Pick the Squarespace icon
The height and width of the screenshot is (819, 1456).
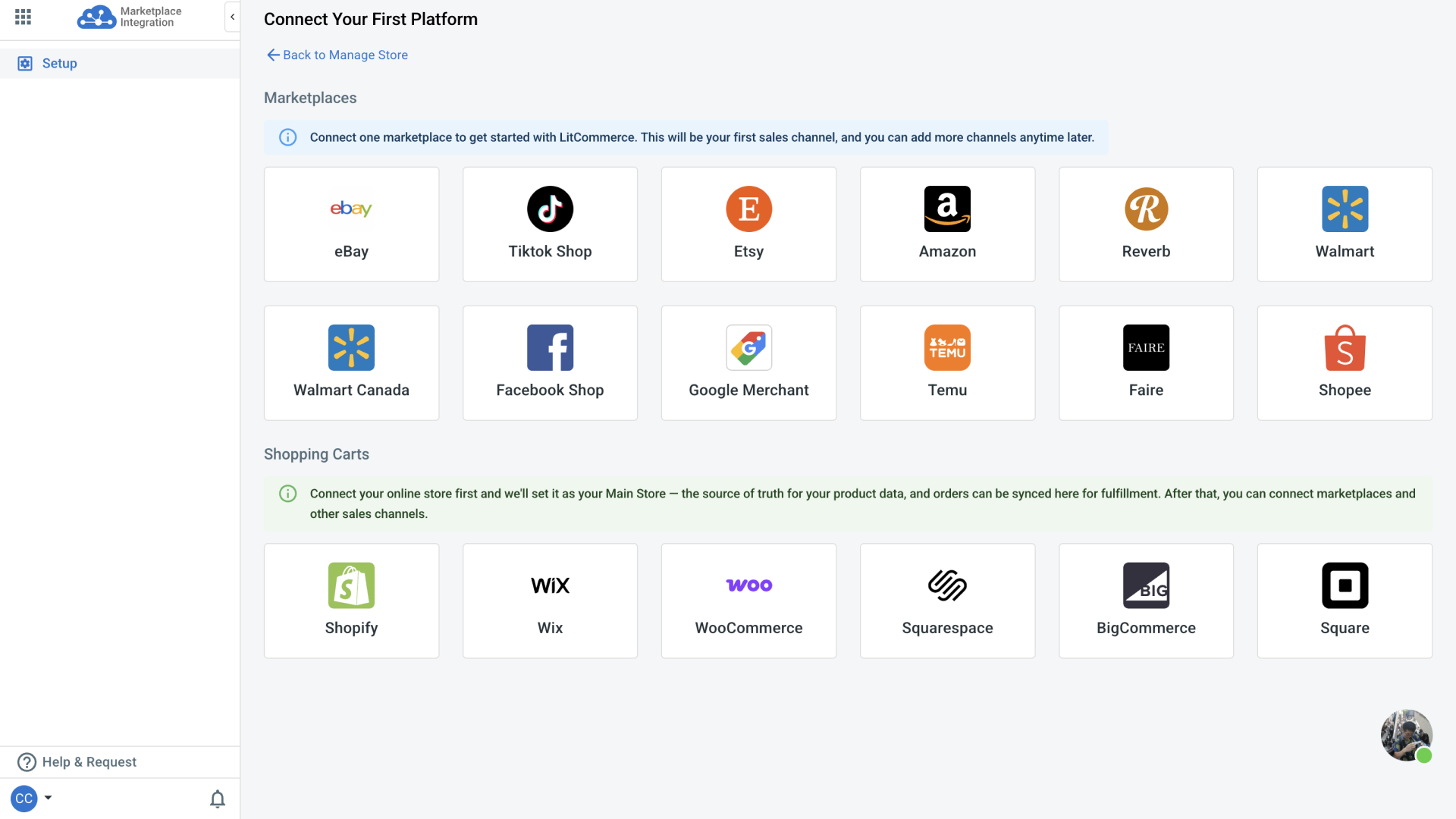point(947,585)
